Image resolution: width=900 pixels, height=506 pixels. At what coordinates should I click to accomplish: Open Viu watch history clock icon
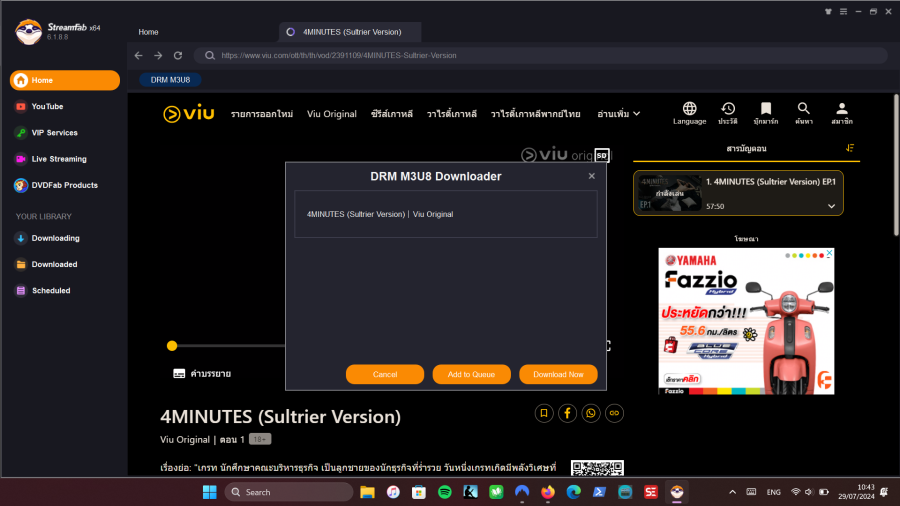coord(728,113)
